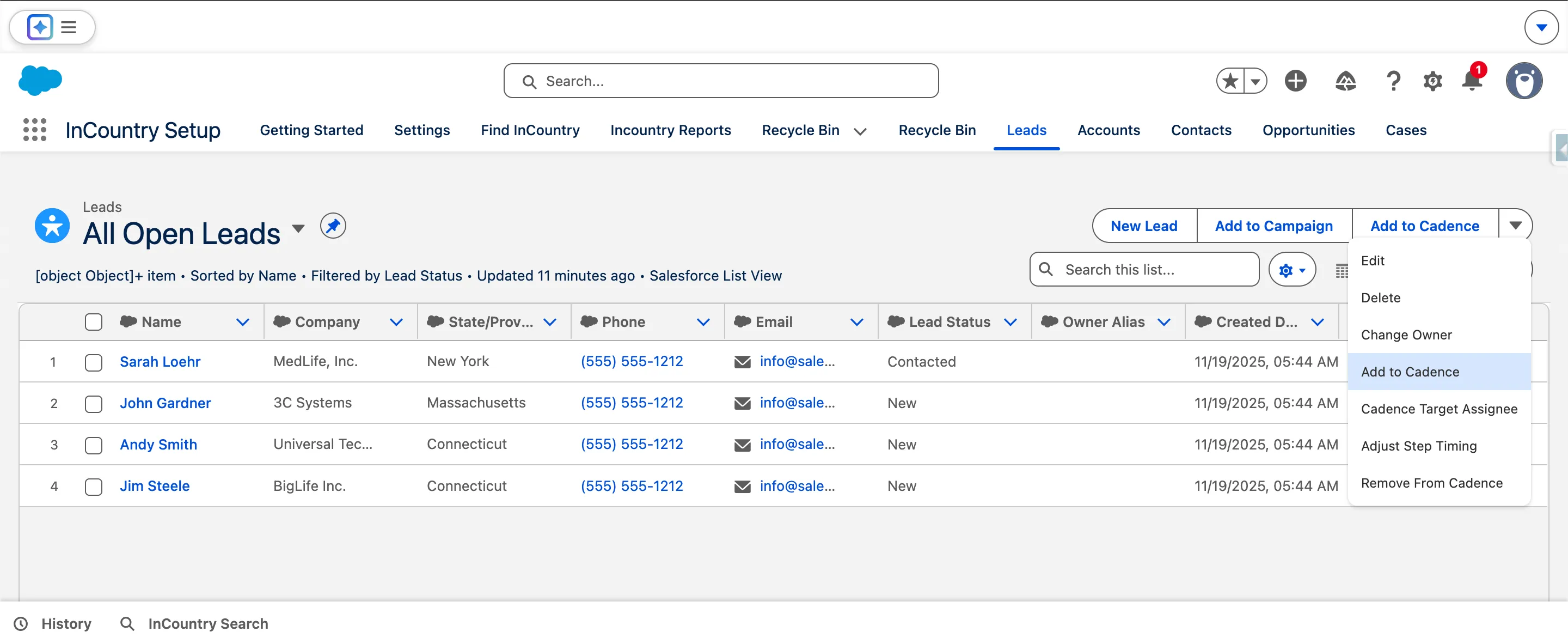Open the Lead Status column dropdown
The height and width of the screenshot is (644, 1568).
(x=1010, y=321)
